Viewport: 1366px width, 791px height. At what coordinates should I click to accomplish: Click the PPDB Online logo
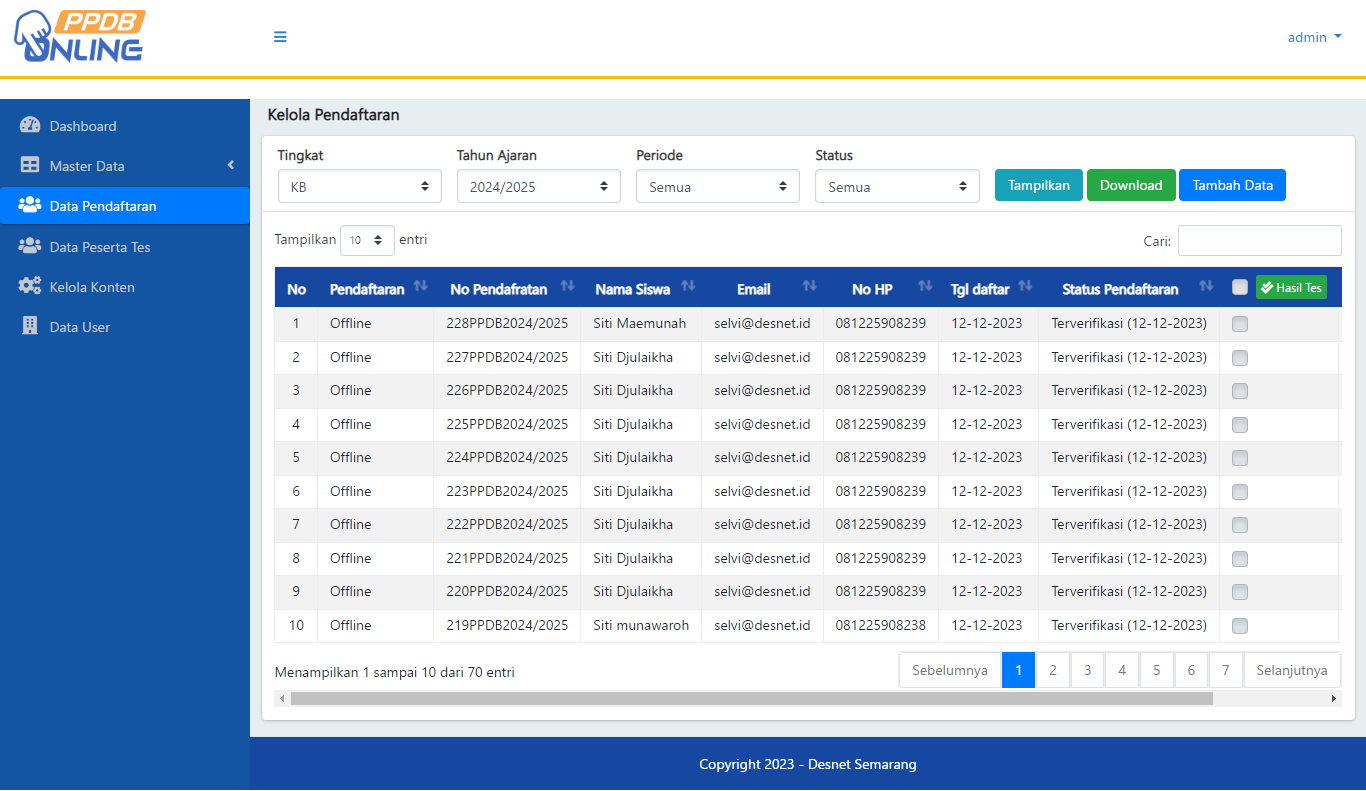(x=79, y=37)
